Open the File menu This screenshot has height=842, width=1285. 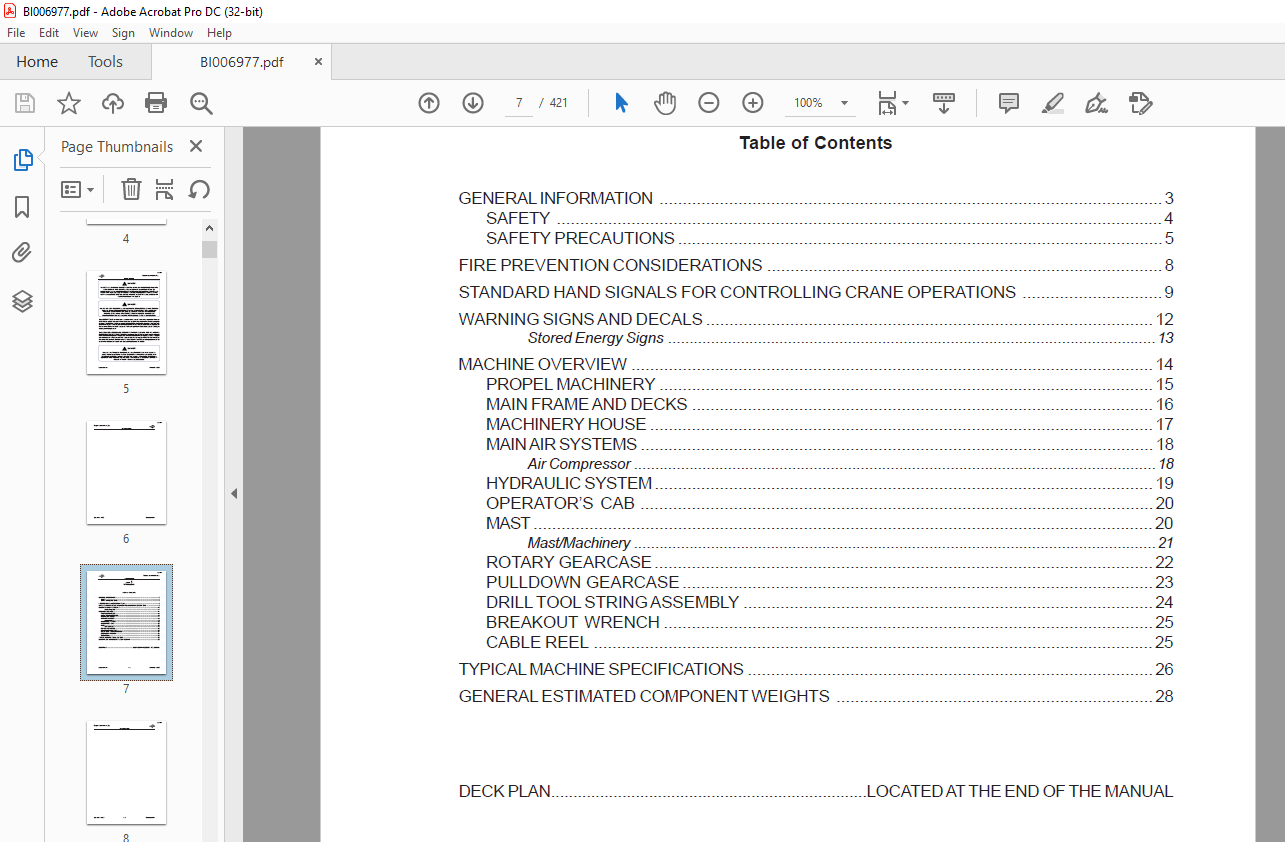click(x=16, y=33)
